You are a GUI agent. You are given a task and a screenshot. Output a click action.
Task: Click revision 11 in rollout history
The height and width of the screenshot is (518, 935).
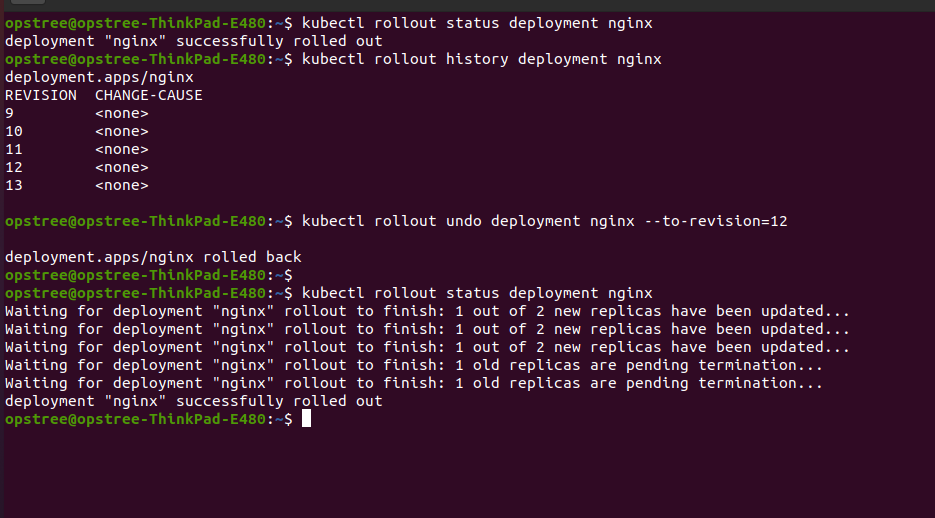pyautogui.click(x=14, y=149)
